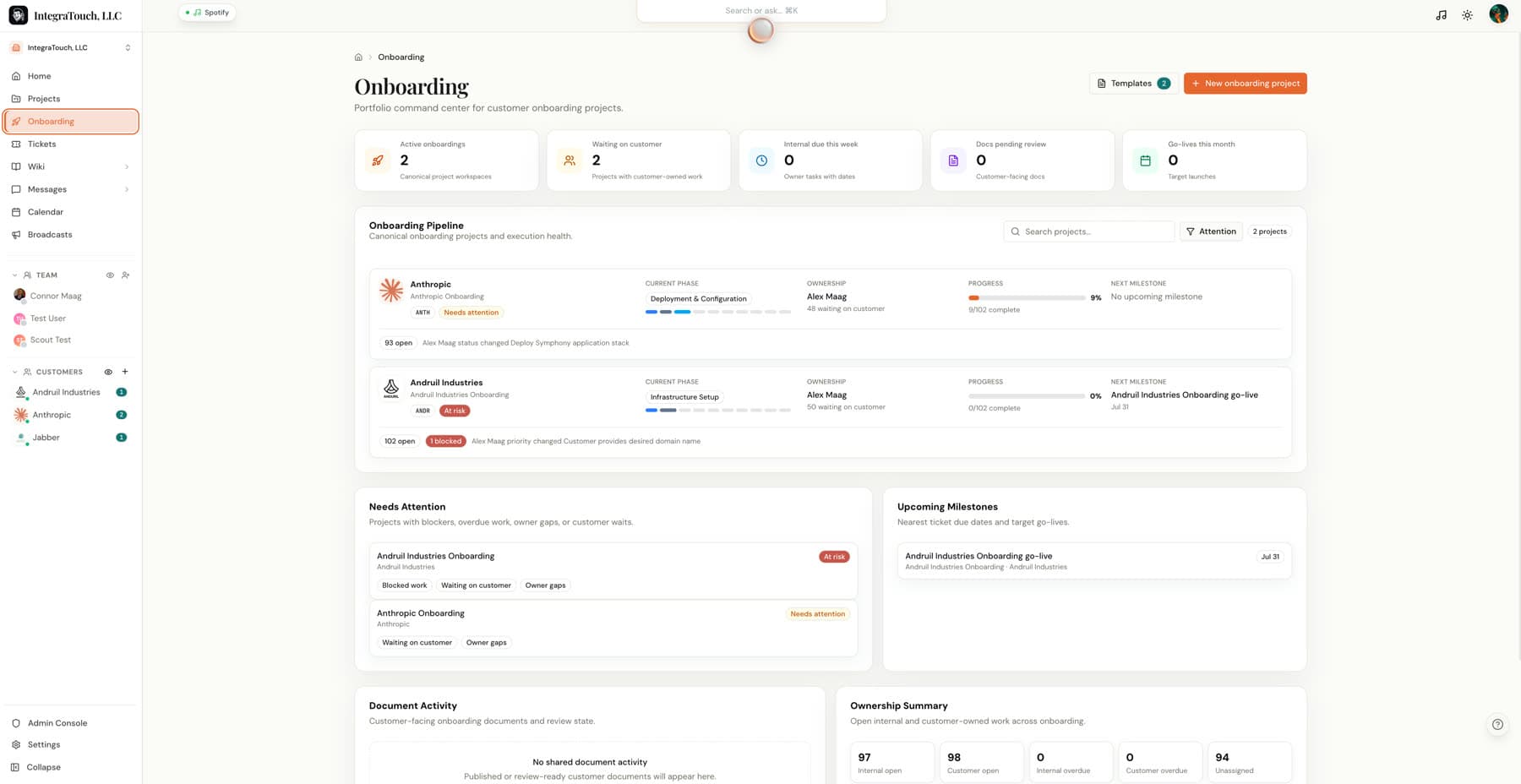
Task: Click the IntegraTouch logo icon
Action: [18, 15]
